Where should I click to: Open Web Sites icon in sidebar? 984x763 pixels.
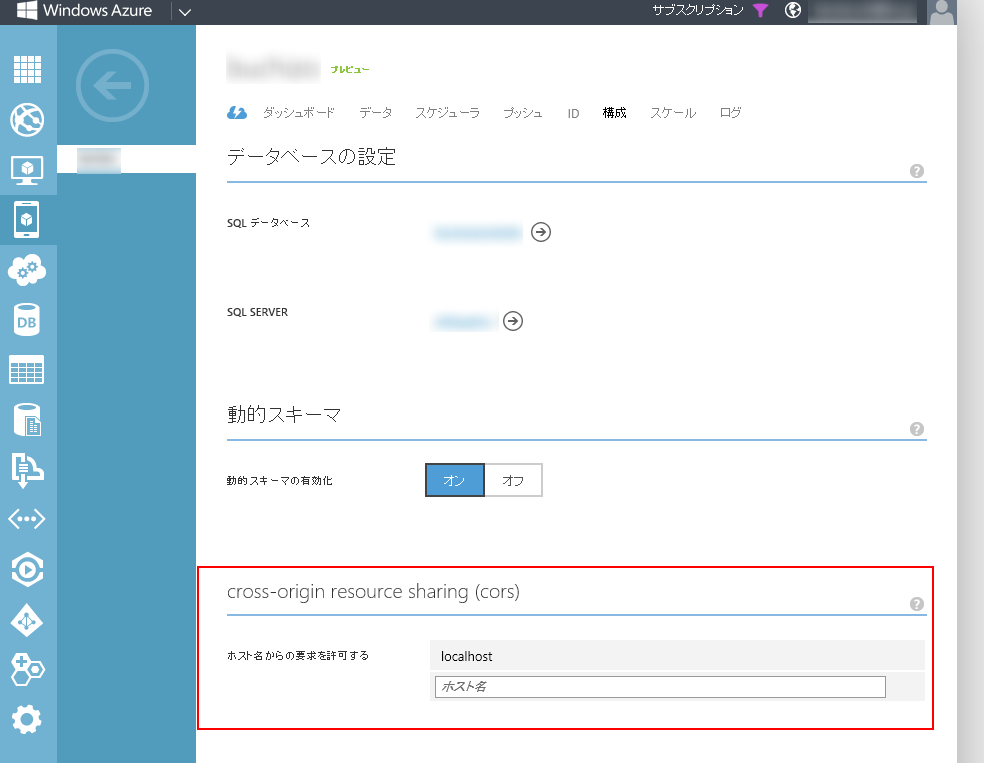[27, 120]
